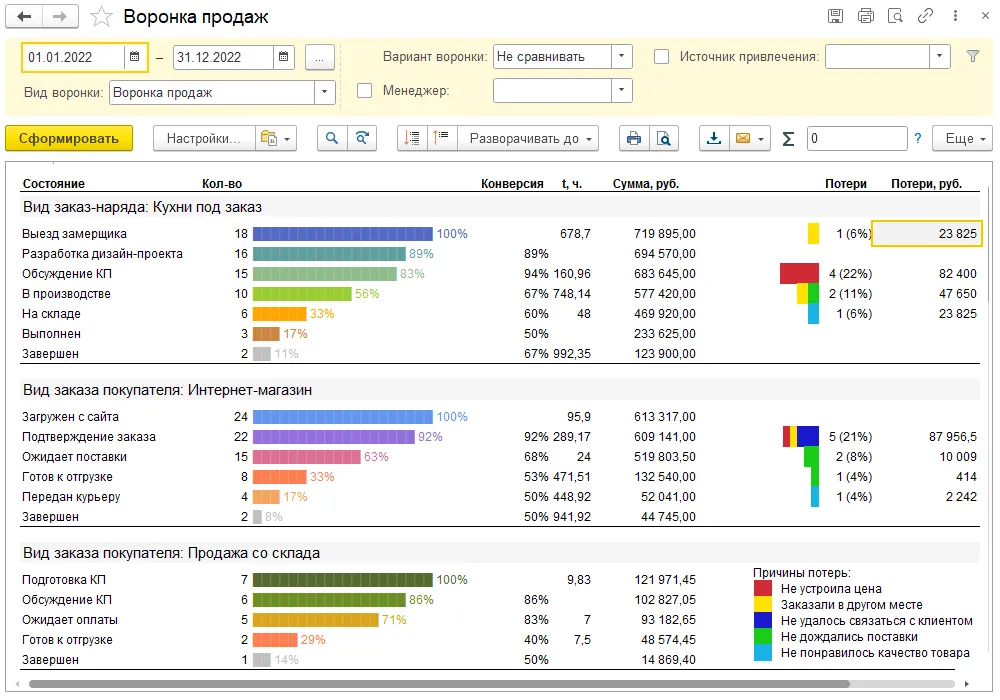Screen dimensions: 1000x700
Task: Click the back navigation arrow
Action: coord(25,17)
